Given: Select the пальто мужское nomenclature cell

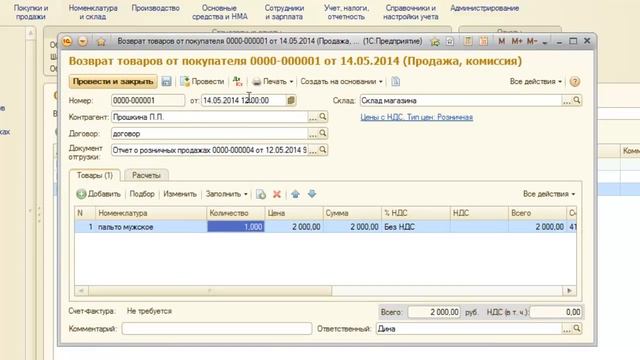Looking at the screenshot, I should coord(151,227).
